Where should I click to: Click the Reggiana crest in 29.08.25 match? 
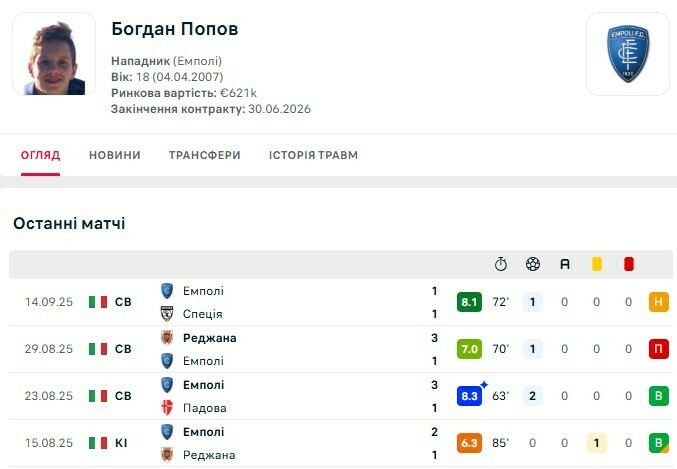(167, 338)
